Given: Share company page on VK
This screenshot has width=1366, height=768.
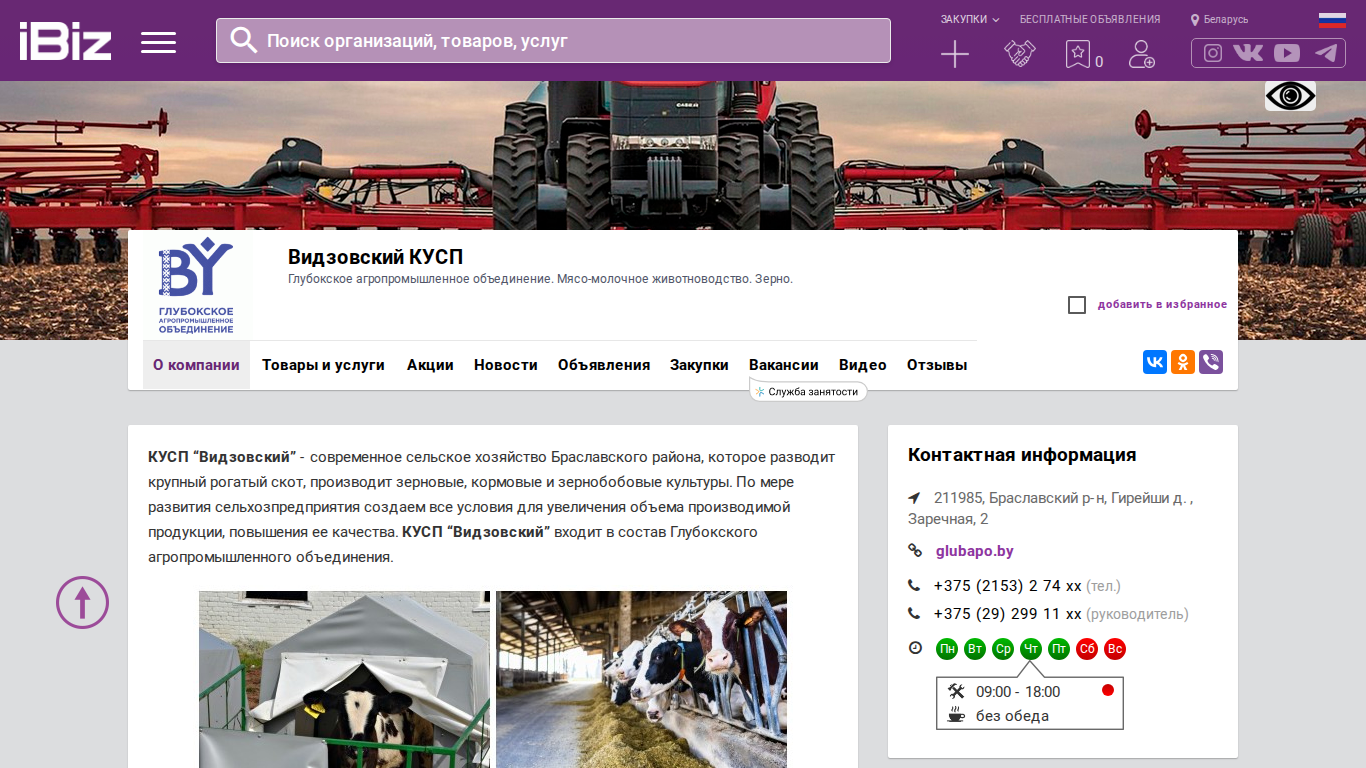Looking at the screenshot, I should [1155, 362].
